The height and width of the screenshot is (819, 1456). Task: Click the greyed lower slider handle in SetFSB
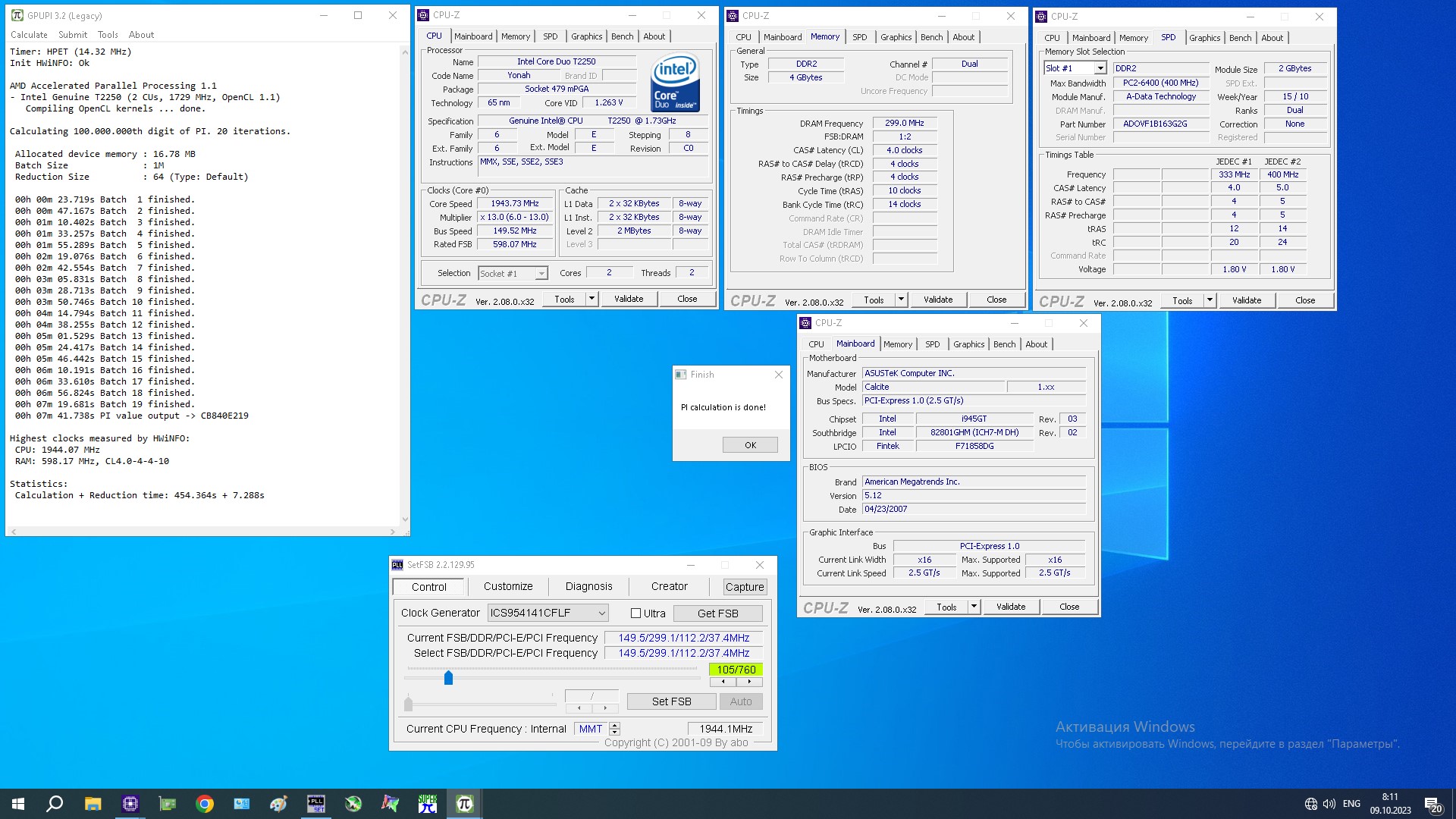coord(408,703)
